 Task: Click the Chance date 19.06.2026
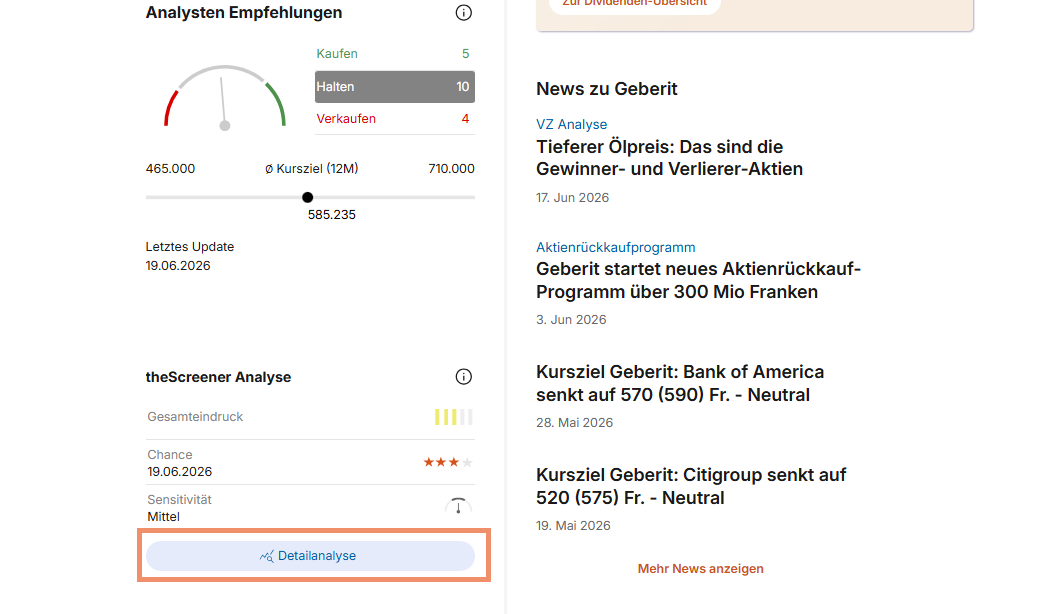click(179, 472)
